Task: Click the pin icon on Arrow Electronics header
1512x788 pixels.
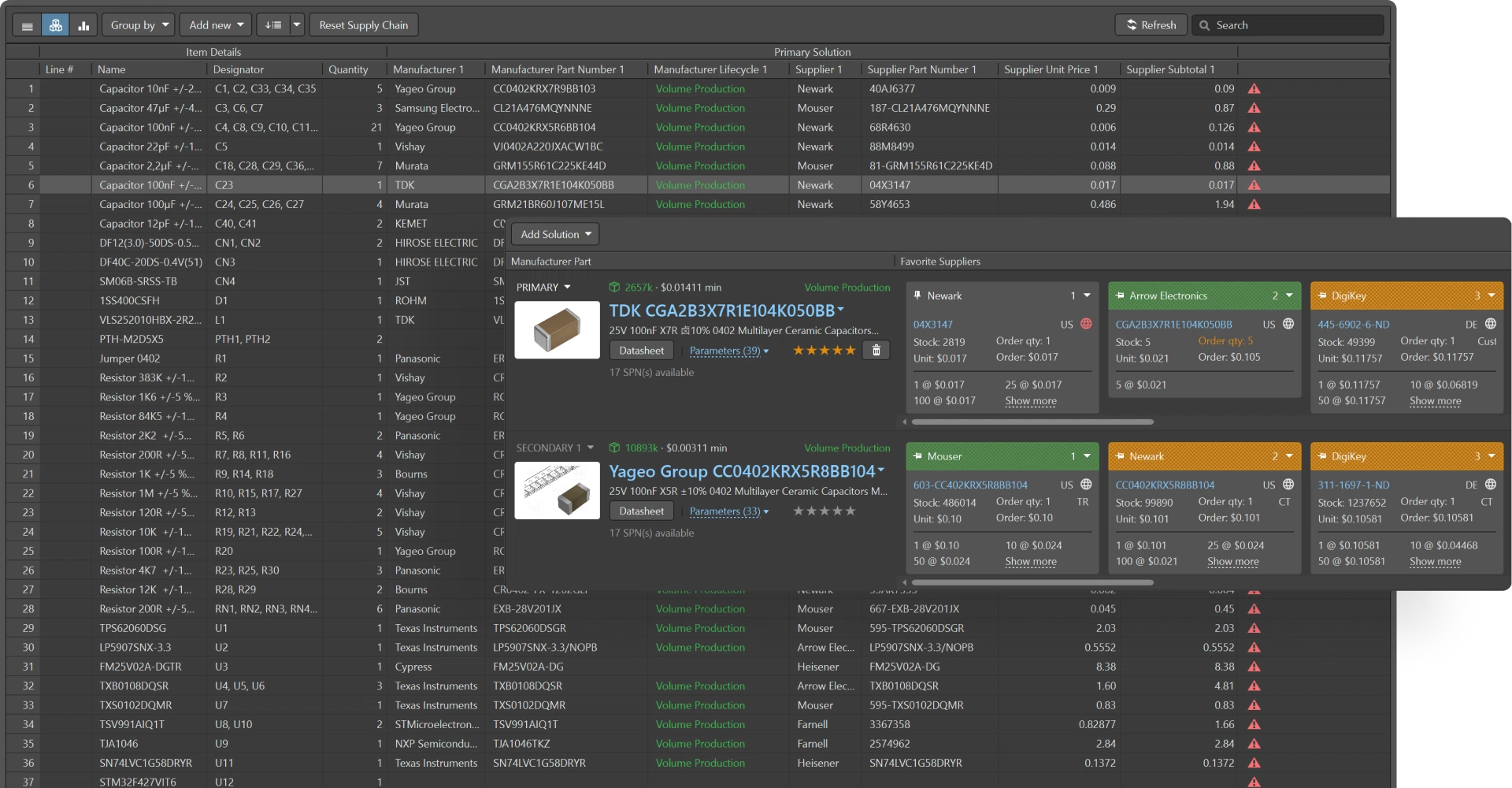Action: click(x=1120, y=295)
